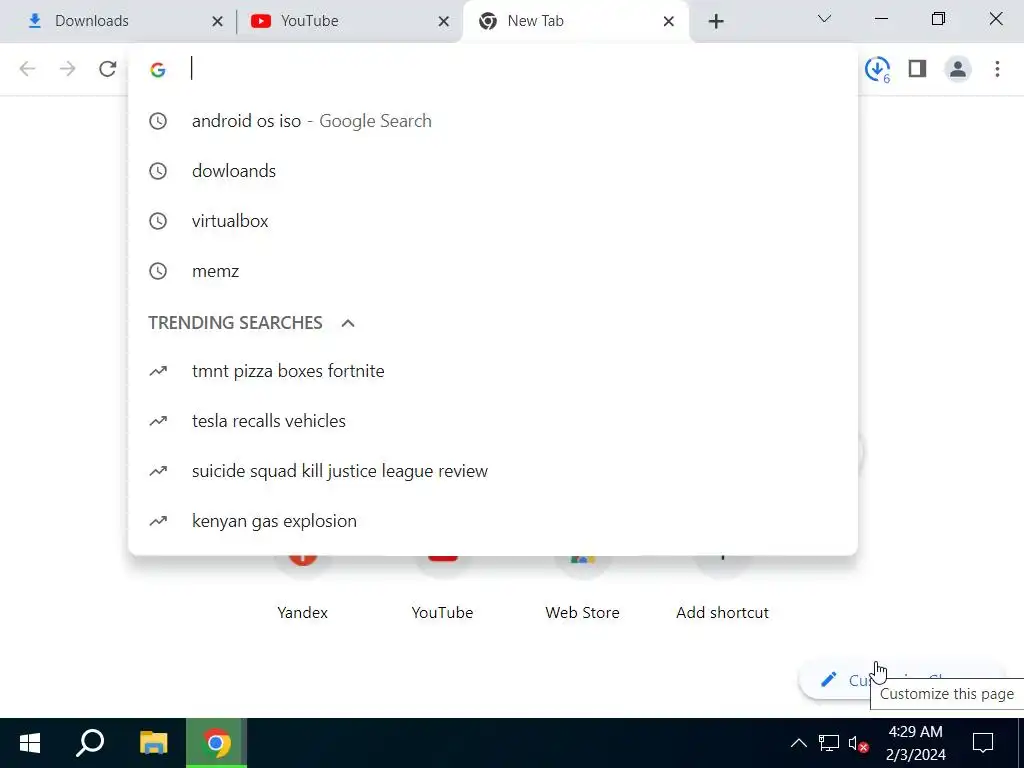The image size is (1024, 768).
Task: Click Chrome icon in taskbar
Action: [216, 743]
